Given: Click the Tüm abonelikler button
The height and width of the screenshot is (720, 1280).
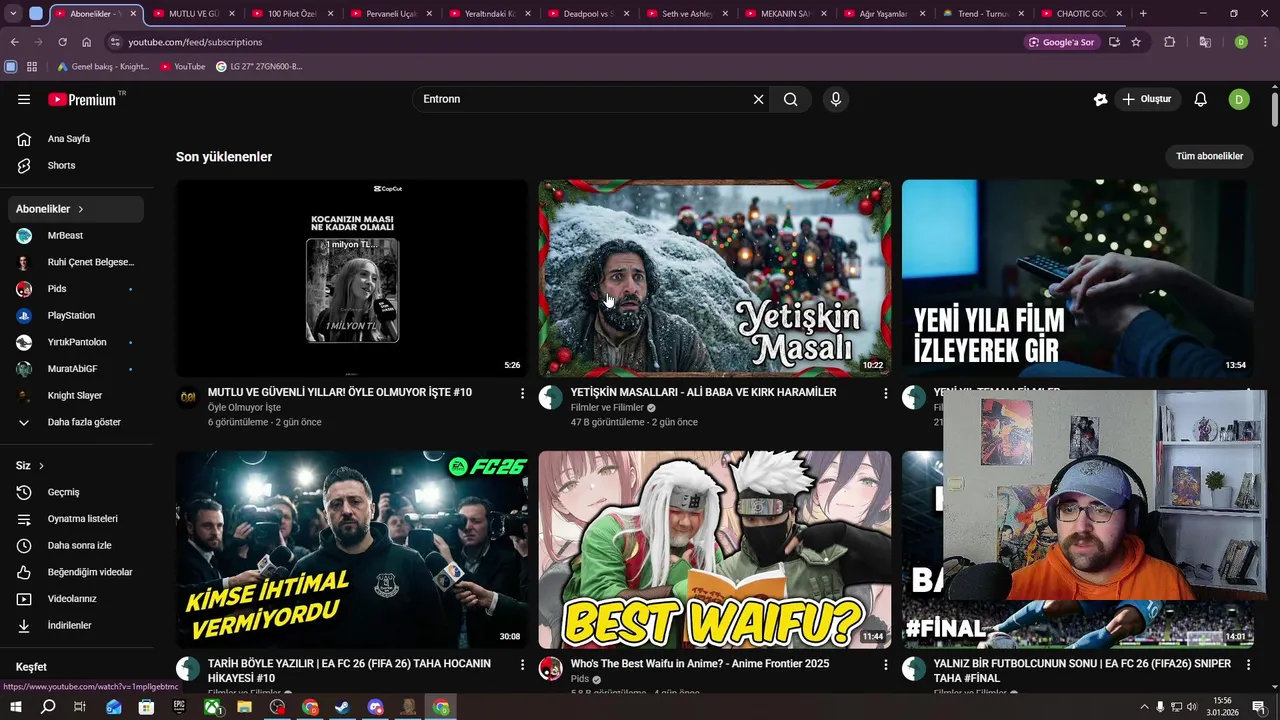Looking at the screenshot, I should 1209,156.
